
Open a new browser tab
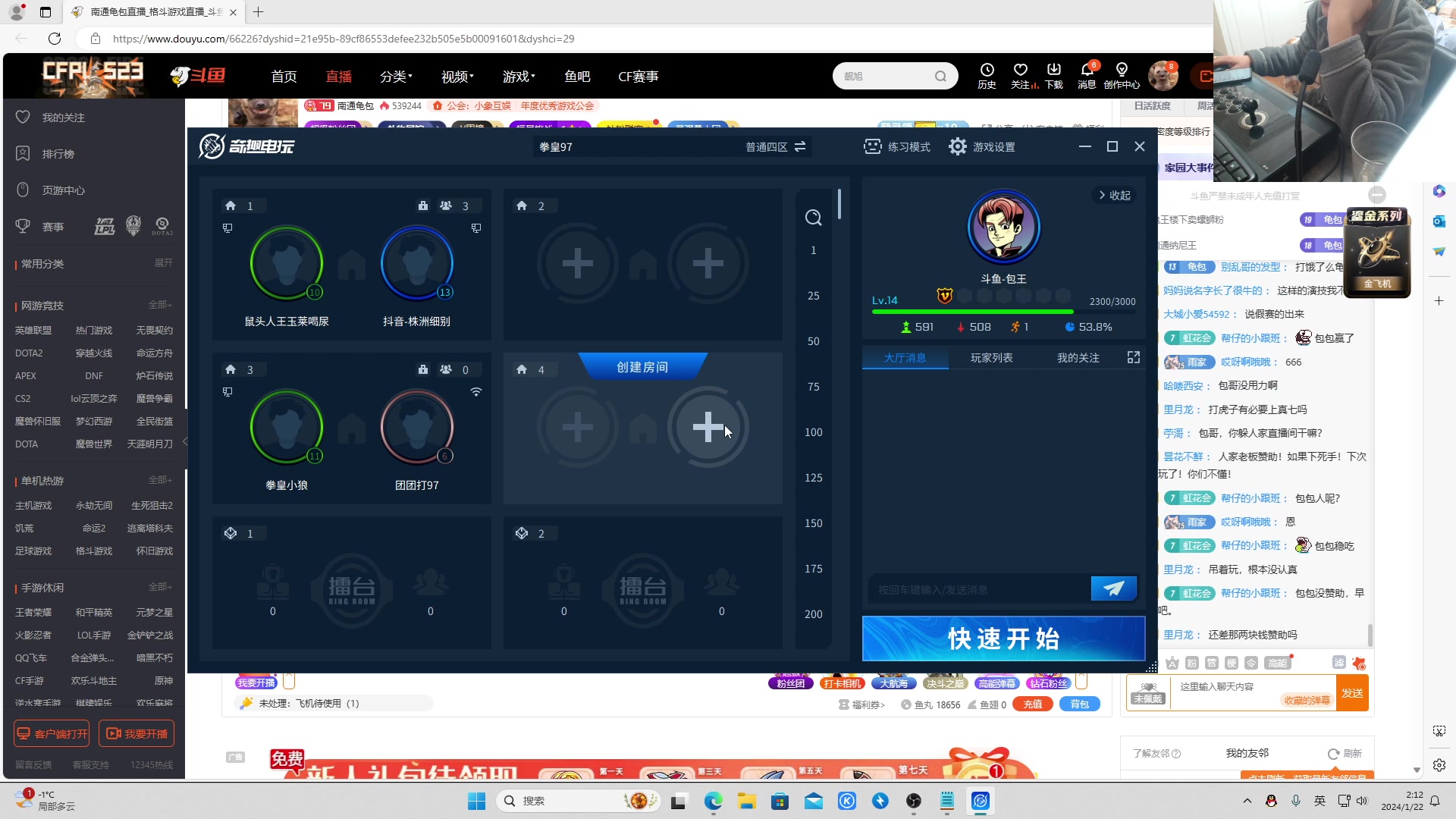point(258,12)
